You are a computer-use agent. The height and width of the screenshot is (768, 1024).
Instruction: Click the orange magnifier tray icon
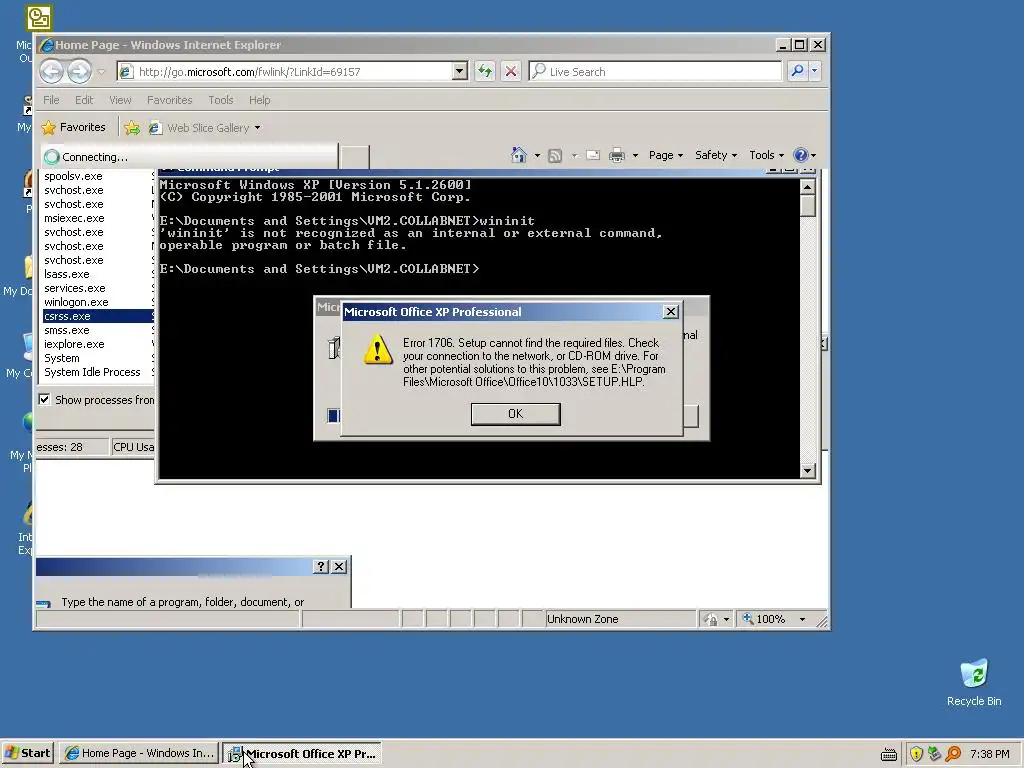click(953, 754)
